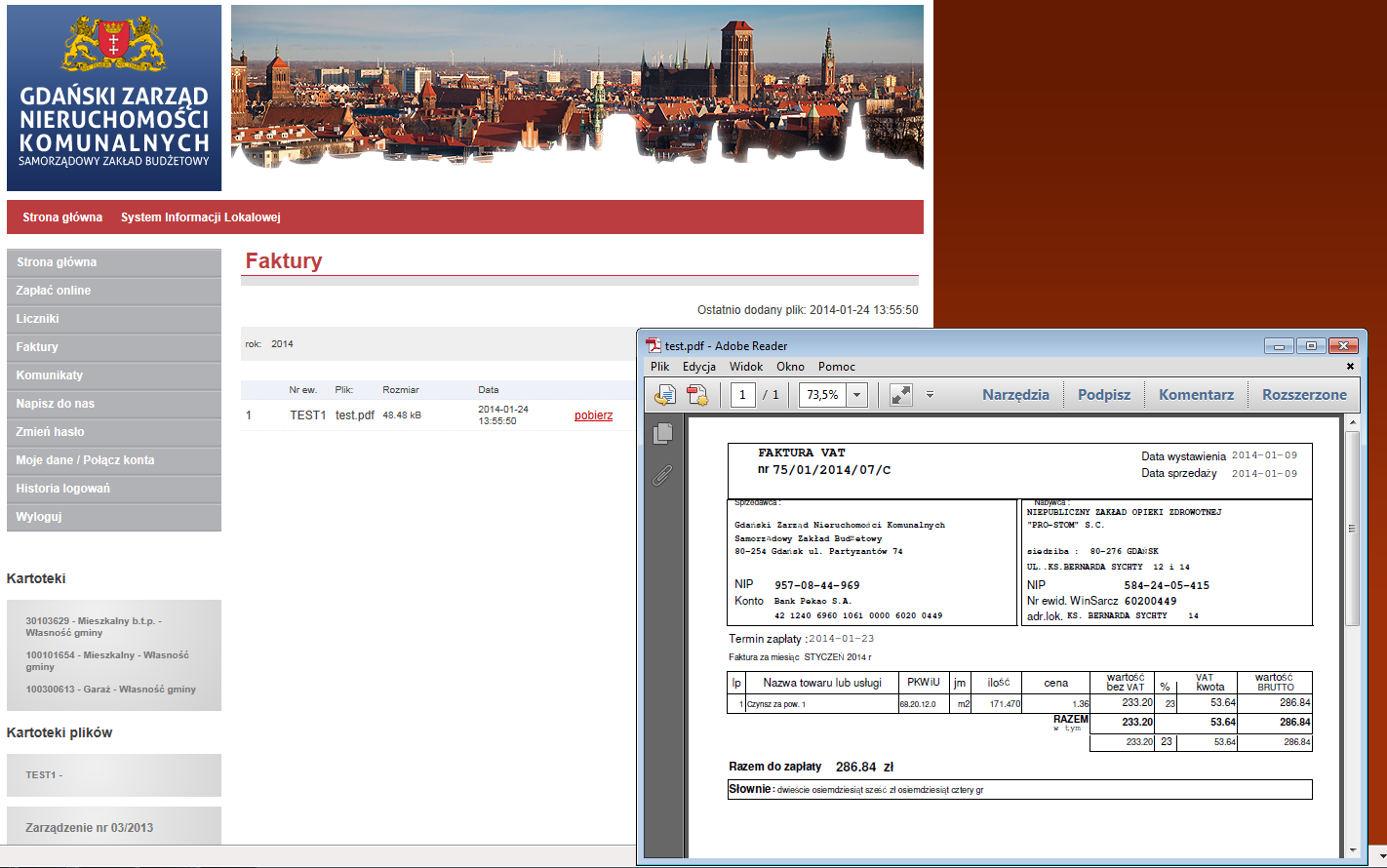Viewport: 1387px width, 868px height.
Task: Open the Podpisz pane
Action: click(x=1104, y=395)
